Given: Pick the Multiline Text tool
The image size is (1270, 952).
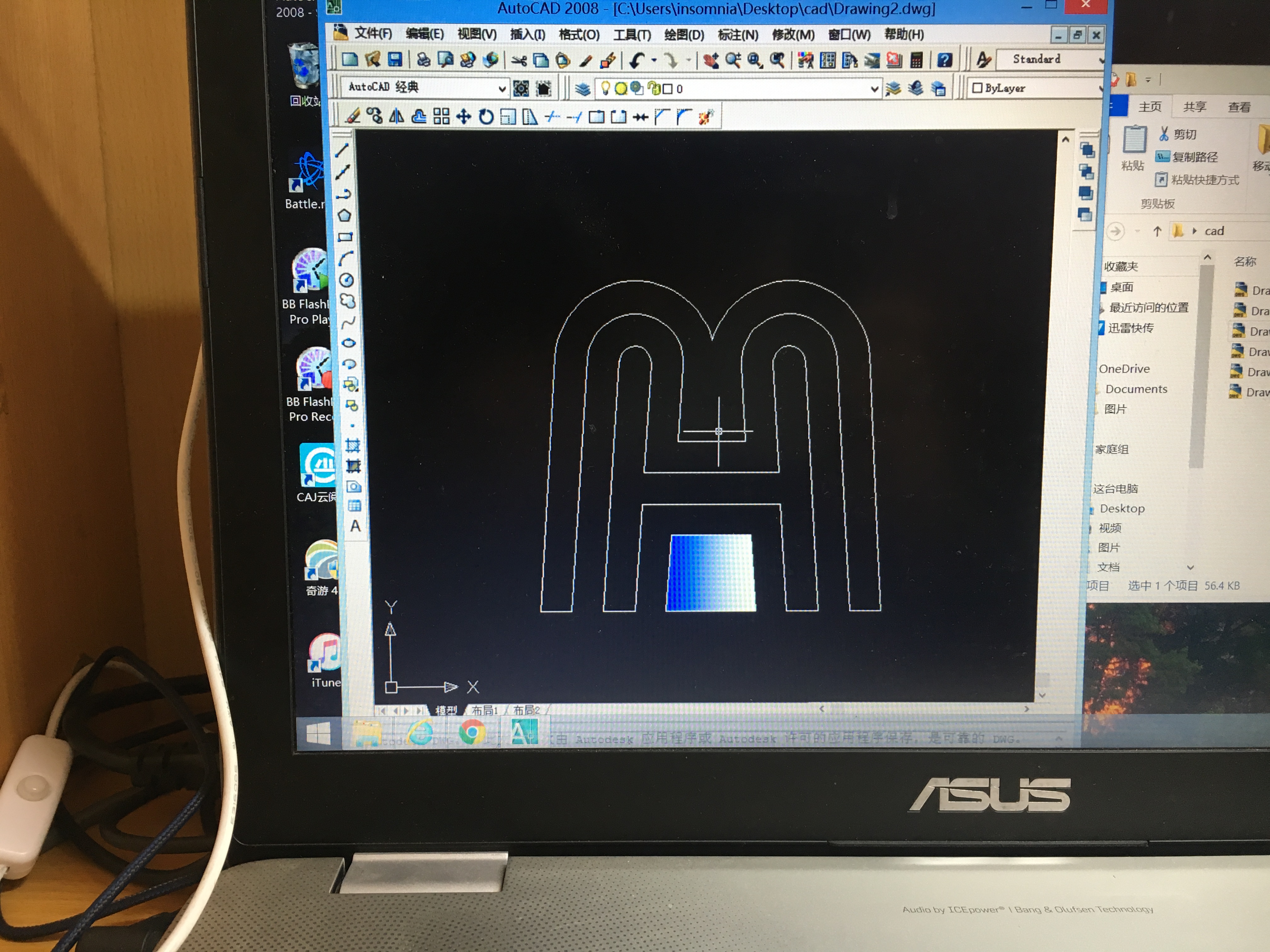Looking at the screenshot, I should [355, 526].
